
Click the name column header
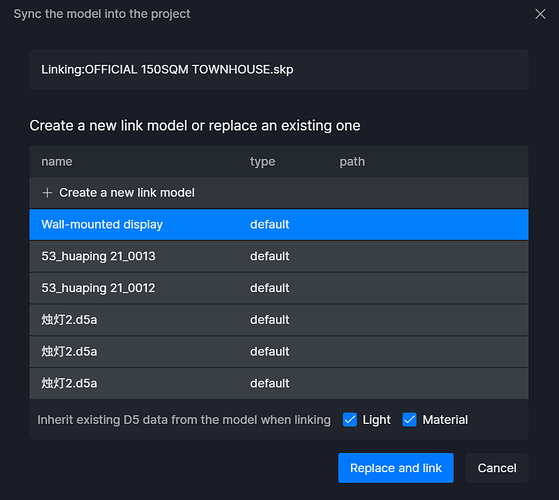pos(57,161)
